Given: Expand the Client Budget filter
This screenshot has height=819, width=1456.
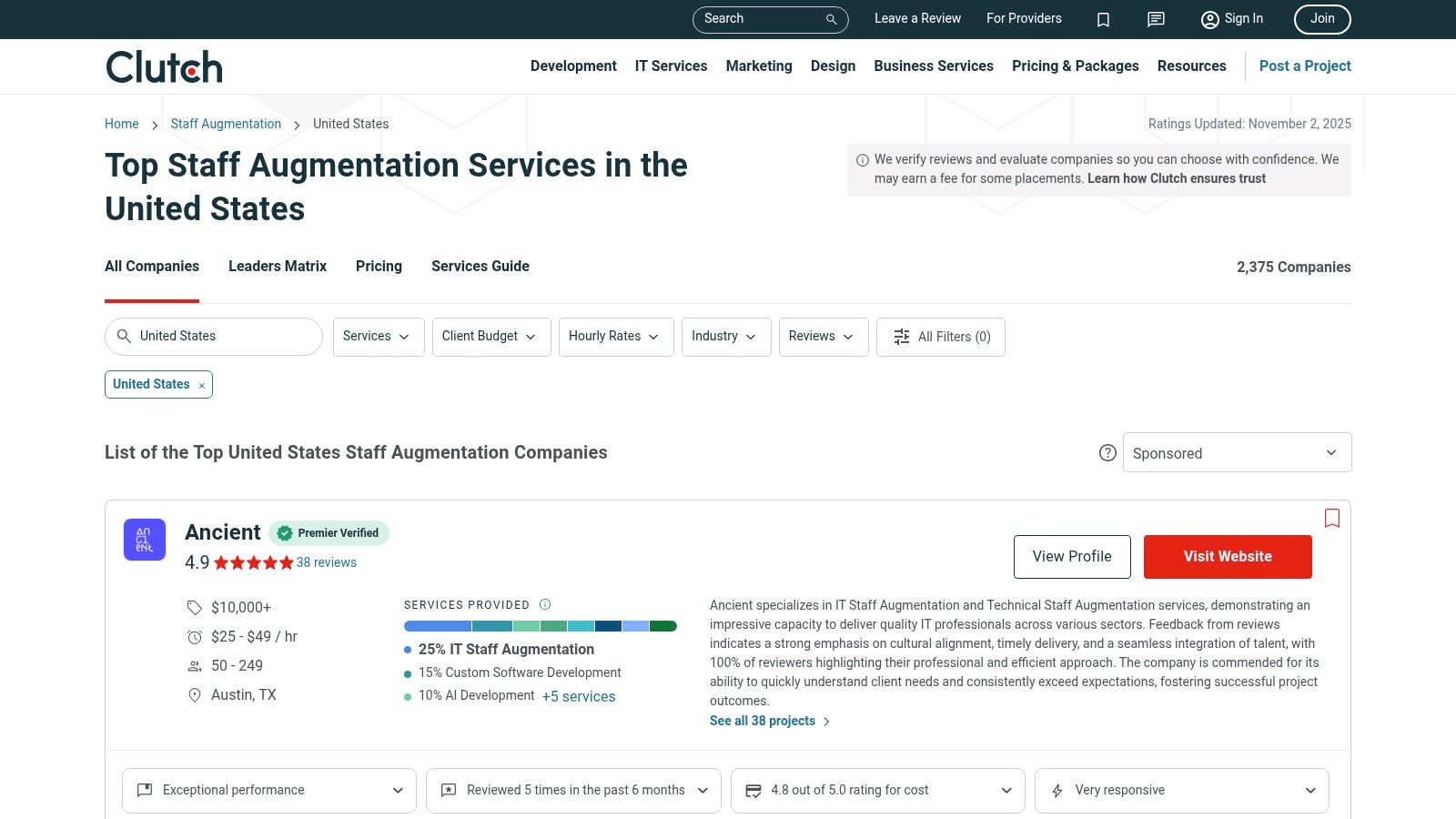Looking at the screenshot, I should point(490,337).
